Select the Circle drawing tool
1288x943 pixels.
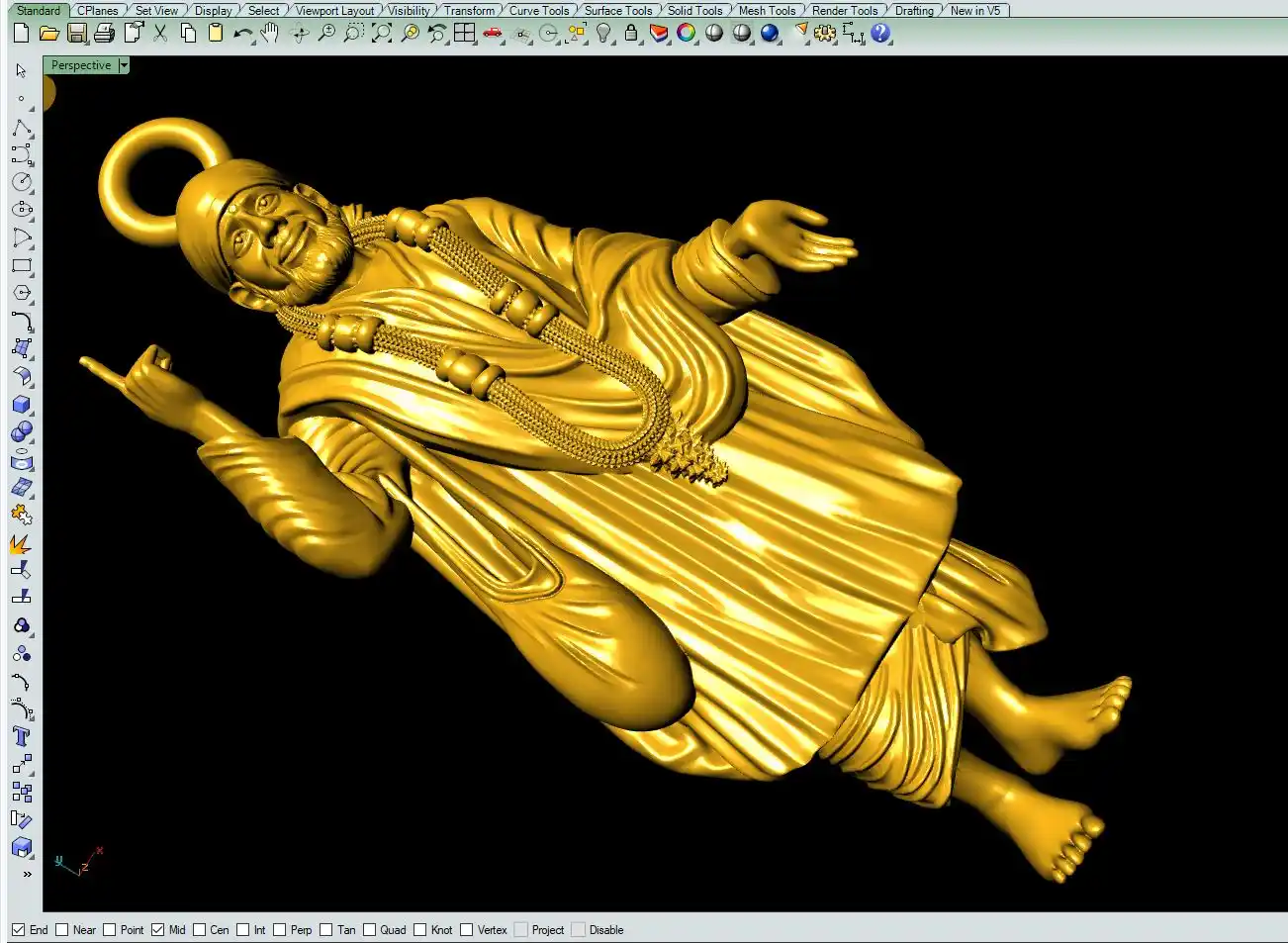tap(22, 182)
